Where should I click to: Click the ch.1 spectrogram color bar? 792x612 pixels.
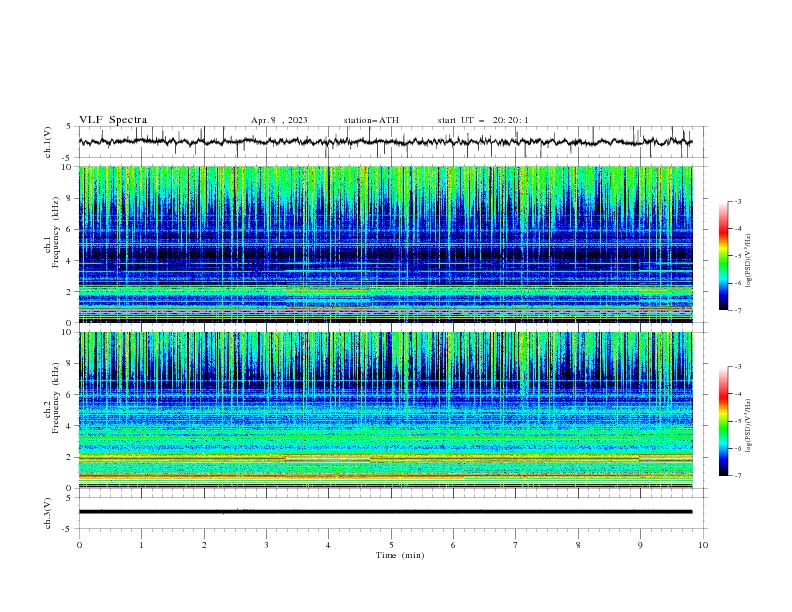tap(724, 256)
